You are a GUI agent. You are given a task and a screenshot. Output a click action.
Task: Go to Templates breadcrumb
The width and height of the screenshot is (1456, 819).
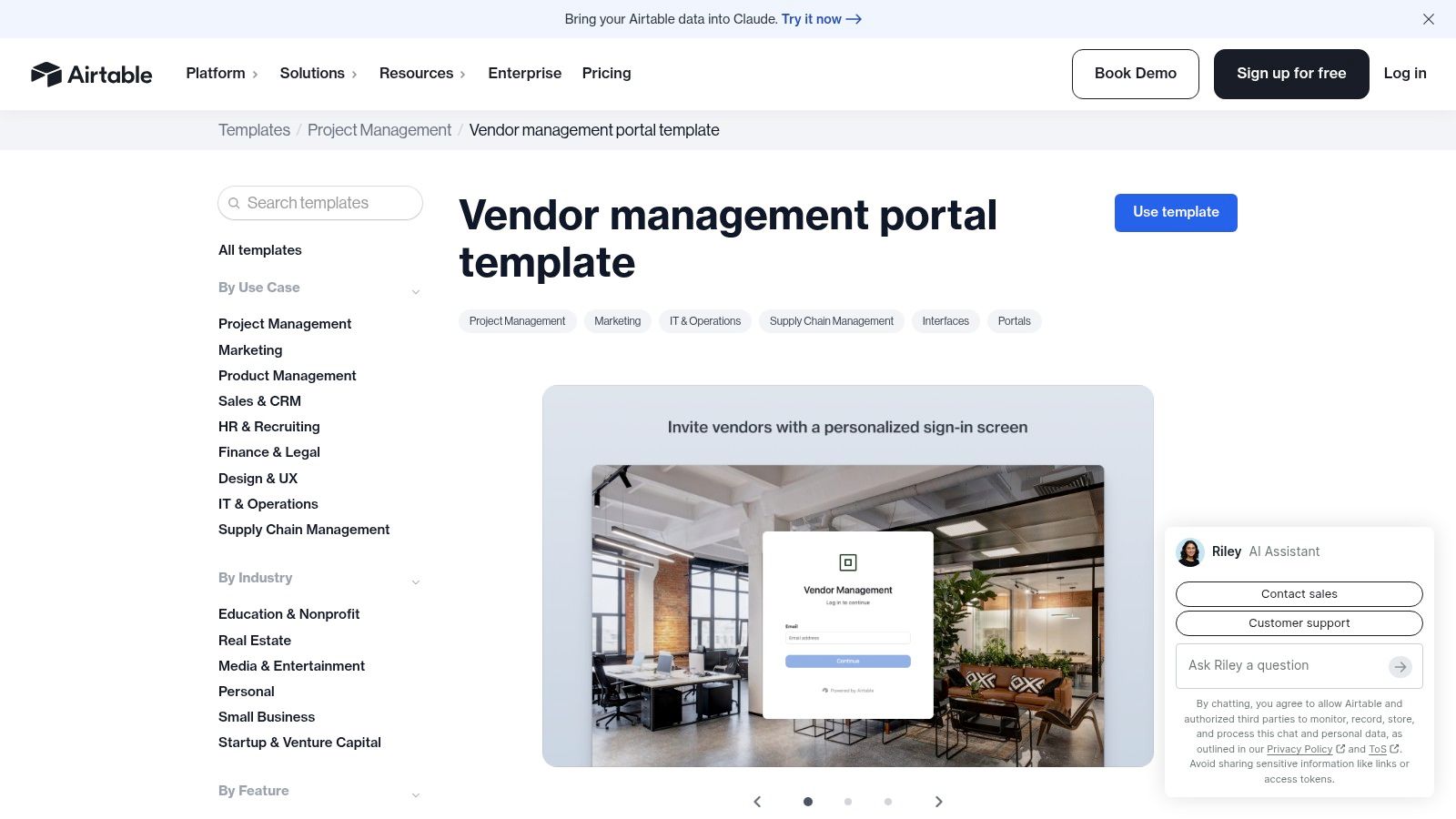point(254,130)
